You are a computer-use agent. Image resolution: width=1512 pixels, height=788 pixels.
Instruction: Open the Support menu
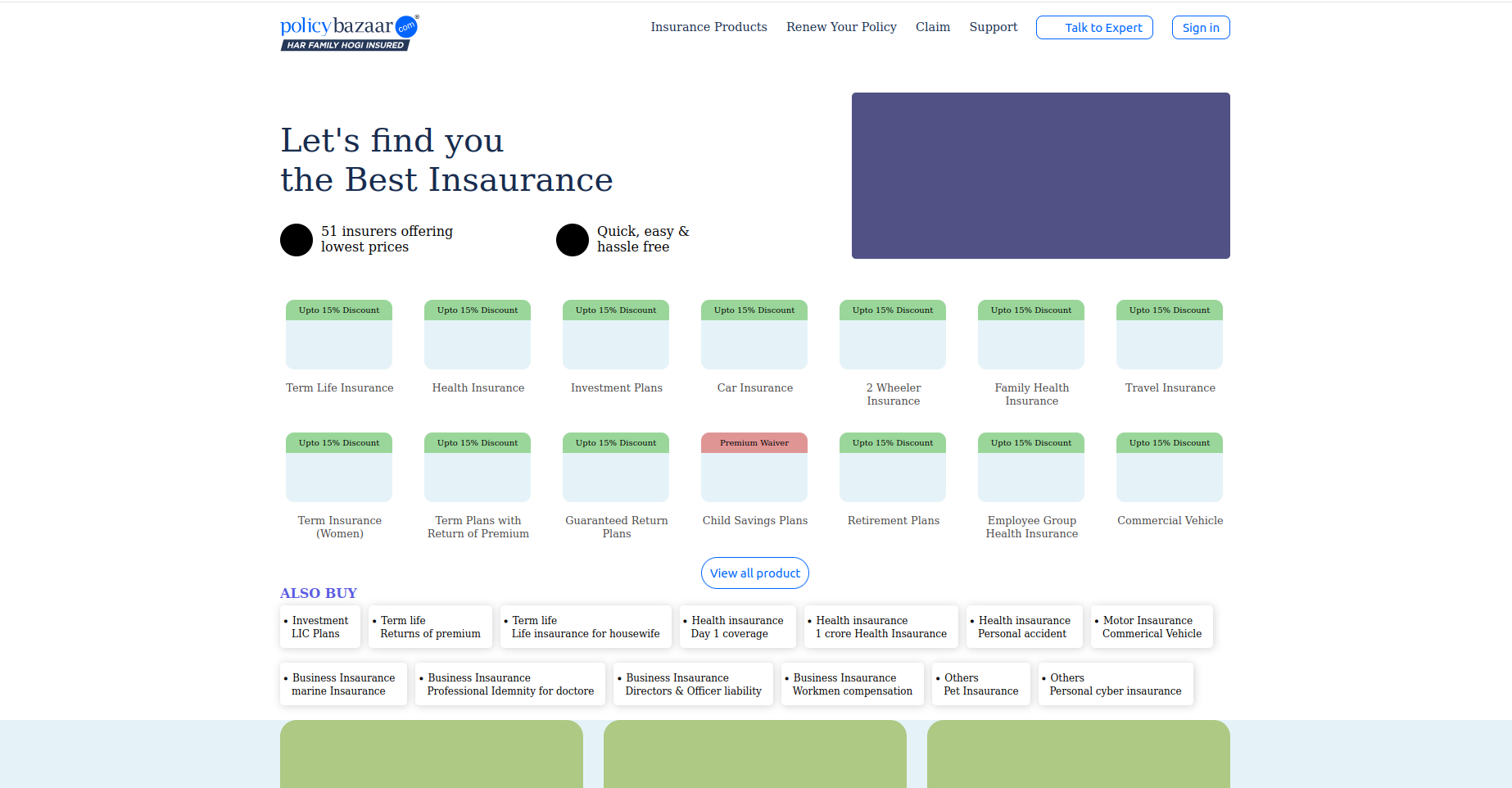(994, 27)
